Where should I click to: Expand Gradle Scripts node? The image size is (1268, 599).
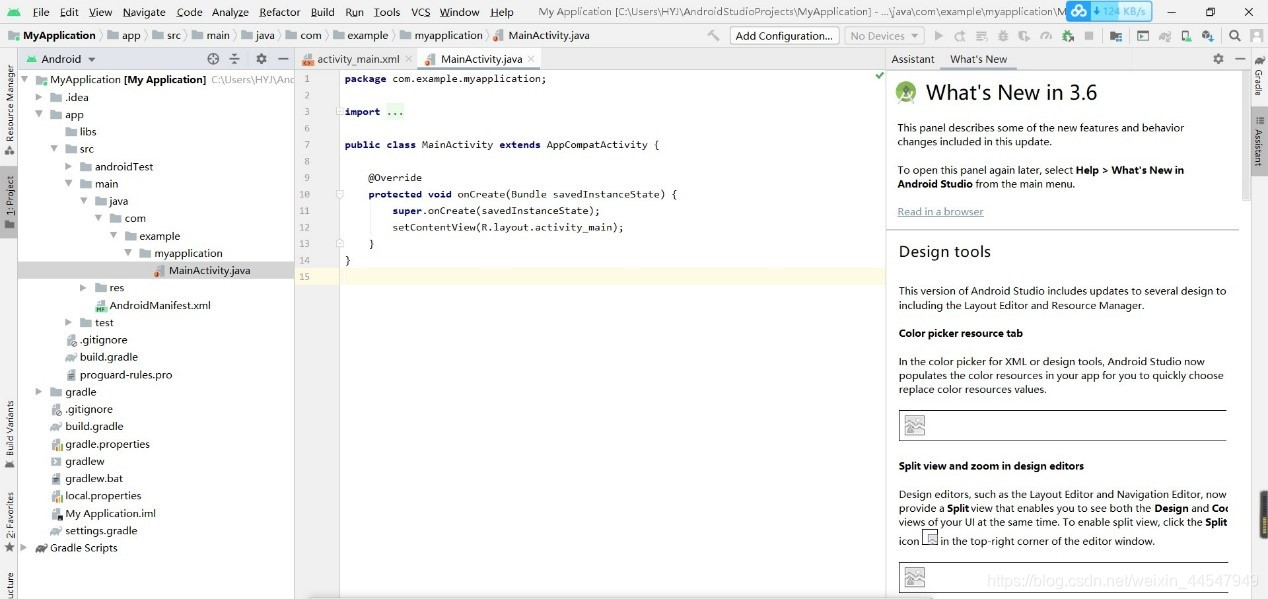tap(25, 547)
